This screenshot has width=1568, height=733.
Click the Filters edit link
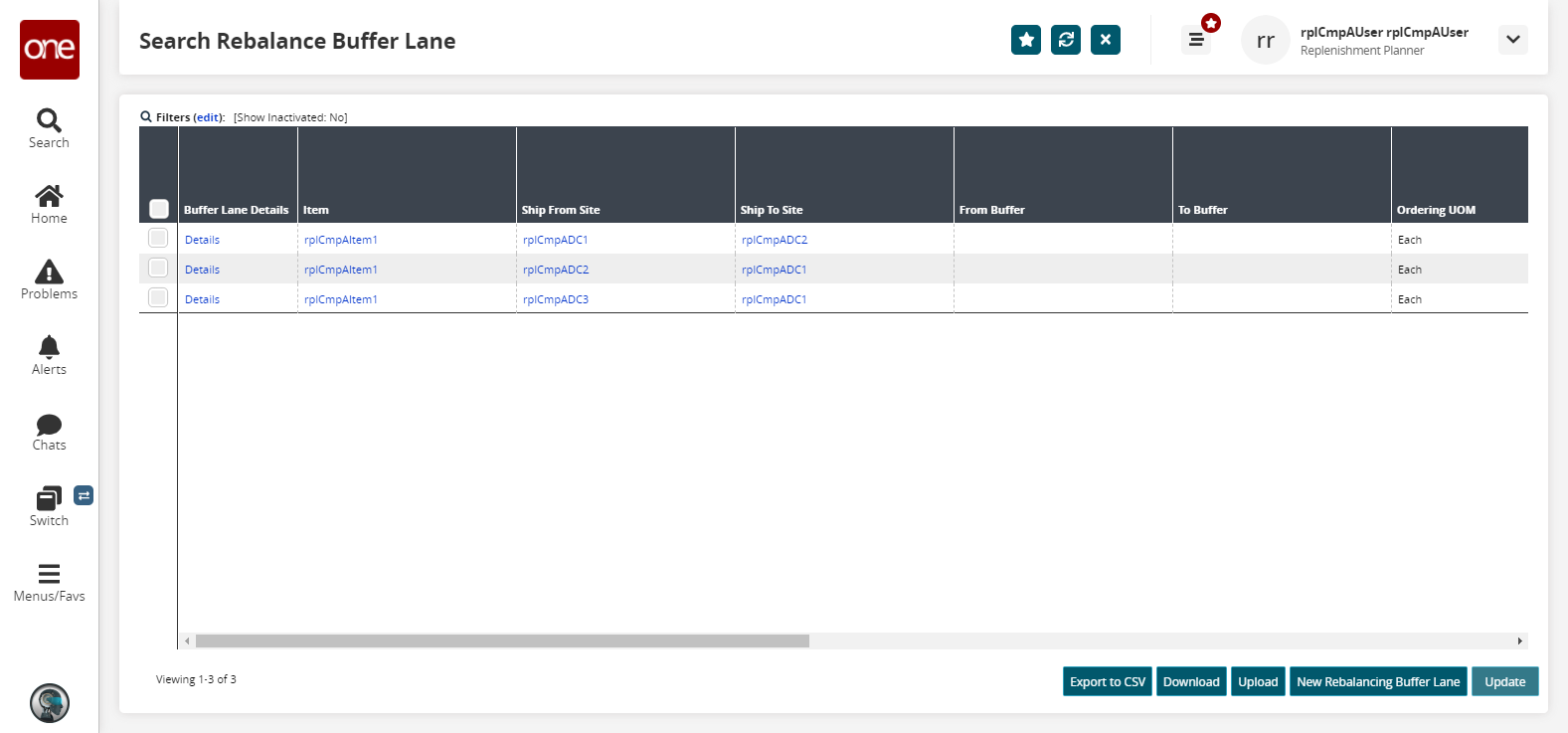[208, 117]
